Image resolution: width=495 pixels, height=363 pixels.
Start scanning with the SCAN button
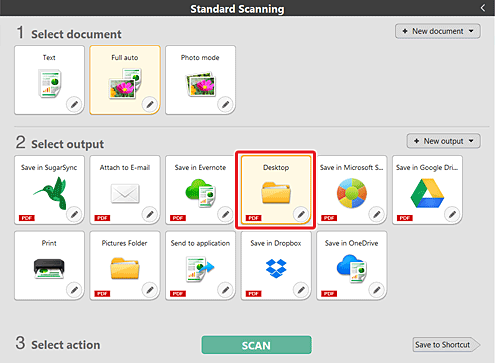tap(256, 345)
